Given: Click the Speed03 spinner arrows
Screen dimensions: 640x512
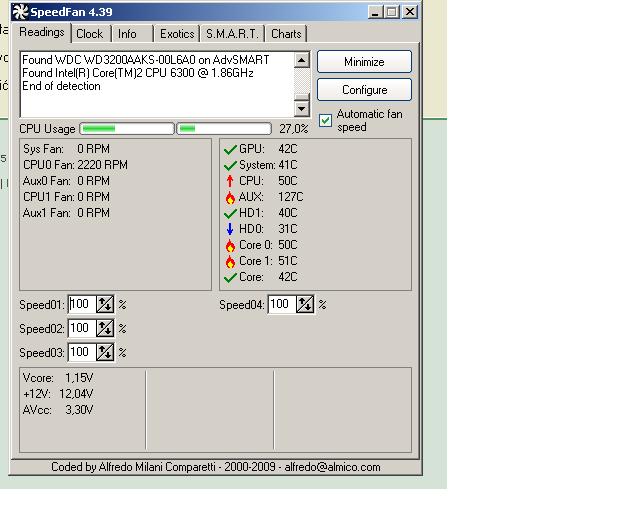Looking at the screenshot, I should [x=105, y=352].
